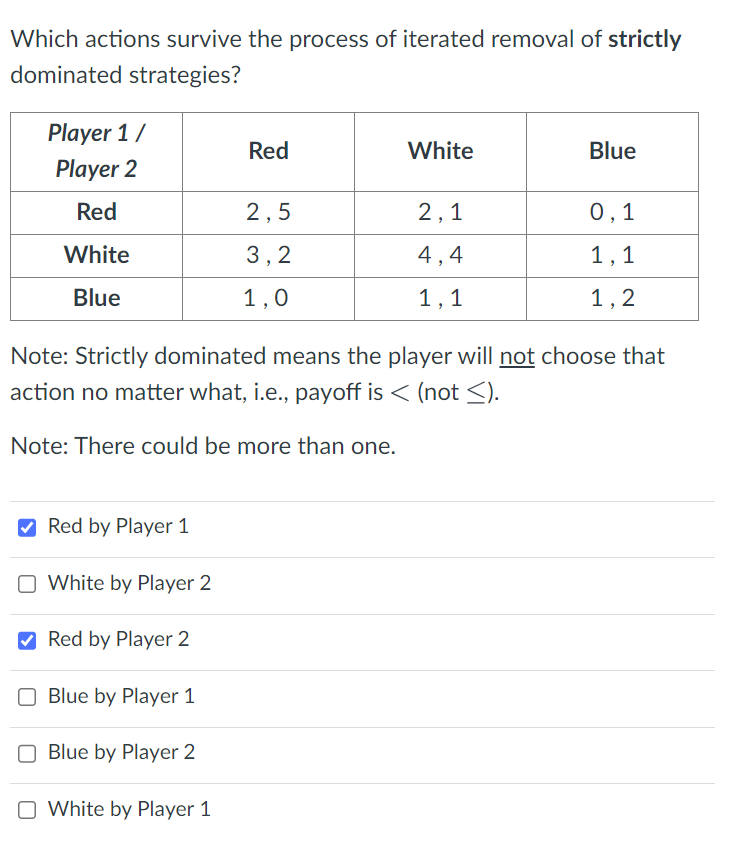
Task: Click the White column header
Action: click(440, 151)
